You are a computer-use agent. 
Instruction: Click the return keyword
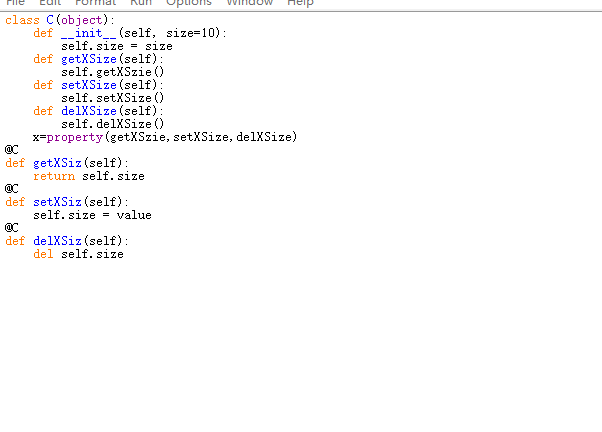54,176
